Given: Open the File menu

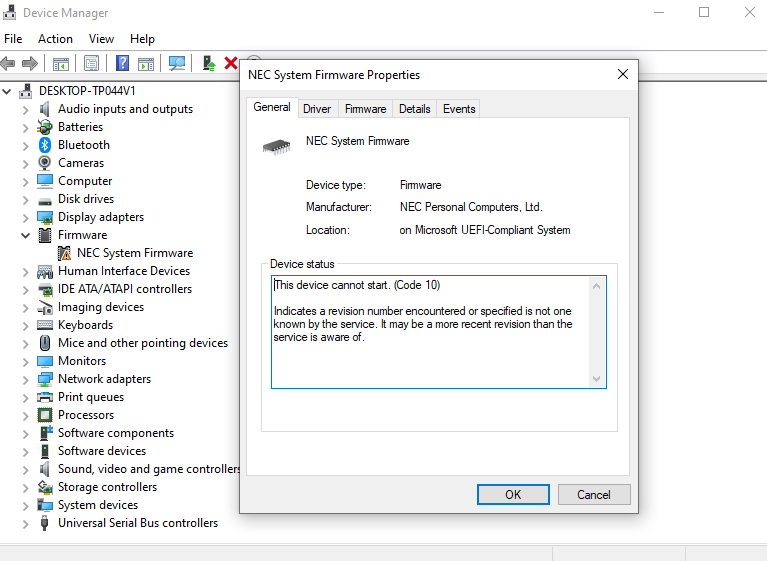Looking at the screenshot, I should pyautogui.click(x=13, y=39).
